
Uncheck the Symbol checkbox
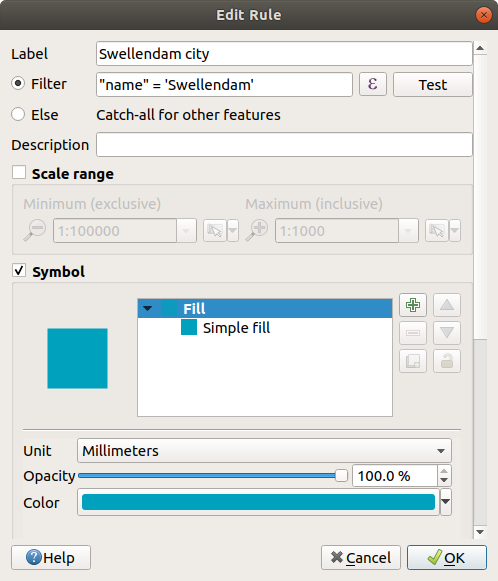point(19,270)
